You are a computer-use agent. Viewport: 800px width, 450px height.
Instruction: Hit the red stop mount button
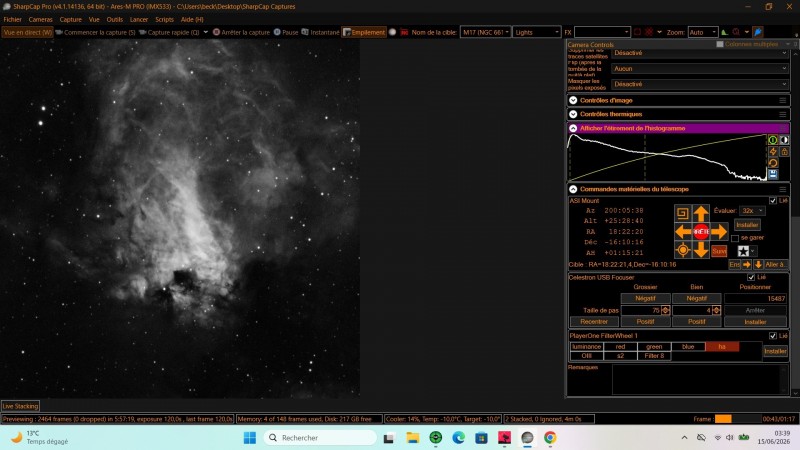pyautogui.click(x=701, y=232)
